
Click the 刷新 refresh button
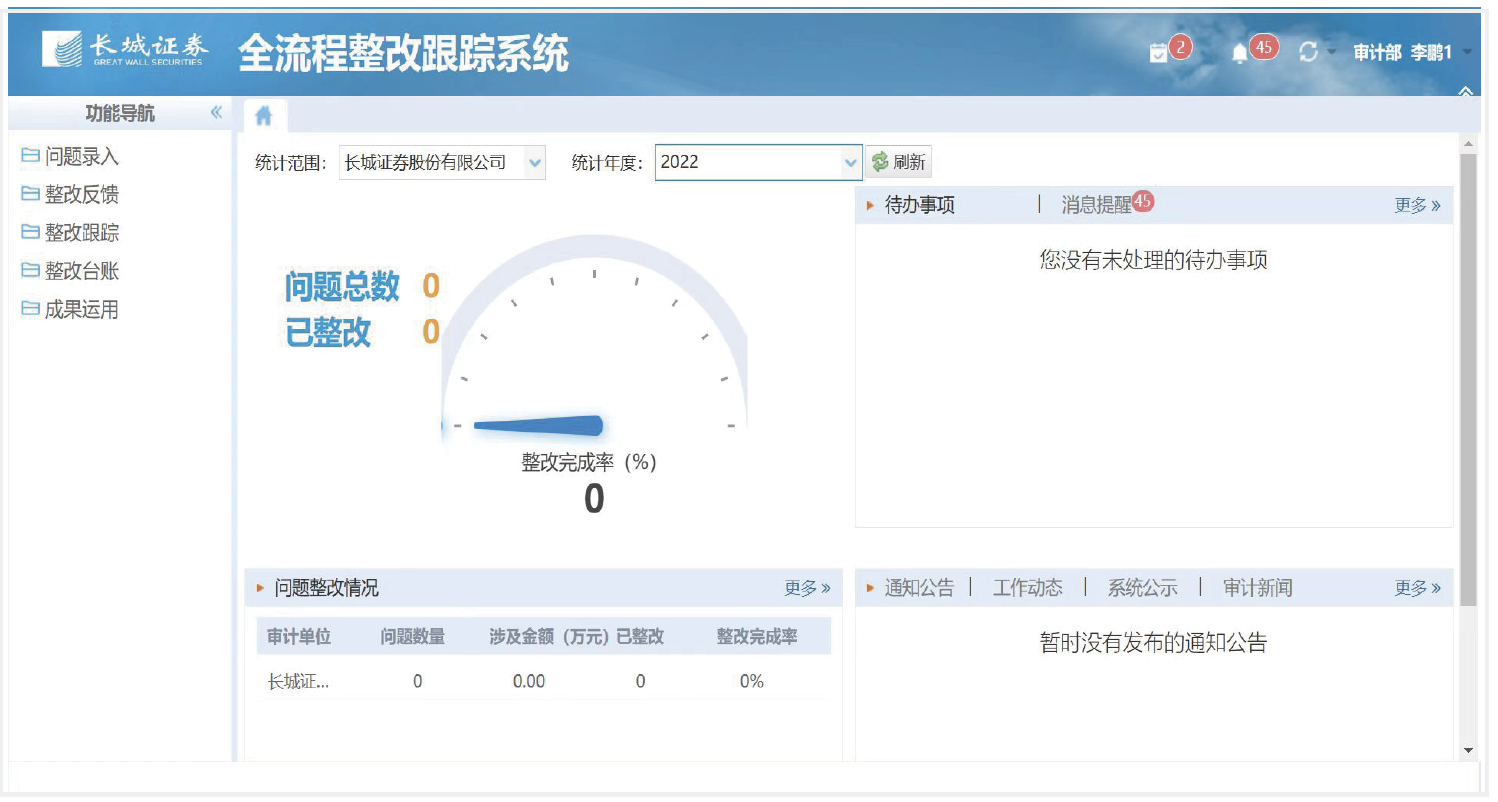point(898,162)
